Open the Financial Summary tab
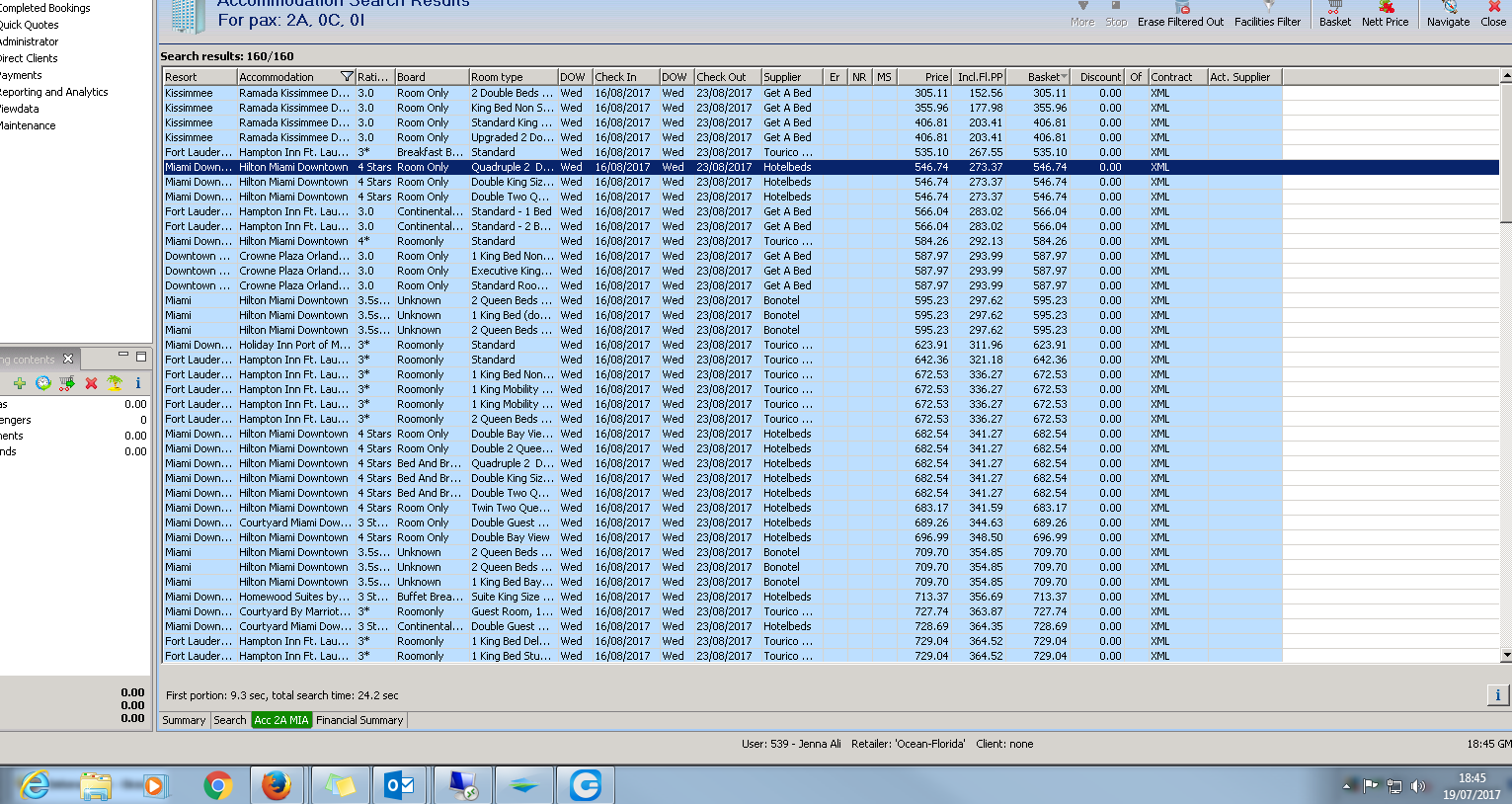 pos(359,720)
